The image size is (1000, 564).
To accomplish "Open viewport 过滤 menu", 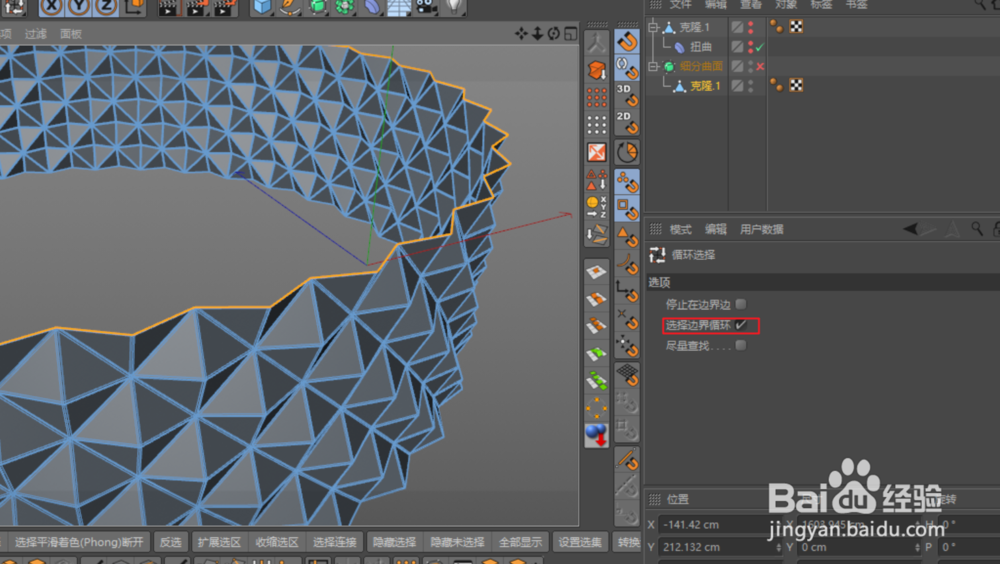I will click(36, 34).
